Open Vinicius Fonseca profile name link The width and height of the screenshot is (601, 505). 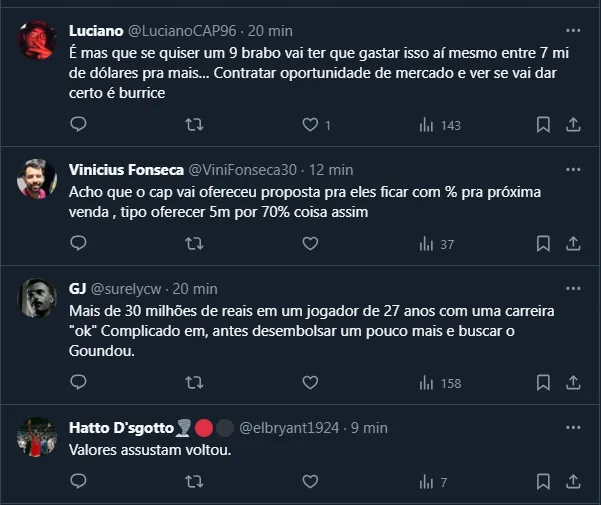click(124, 170)
